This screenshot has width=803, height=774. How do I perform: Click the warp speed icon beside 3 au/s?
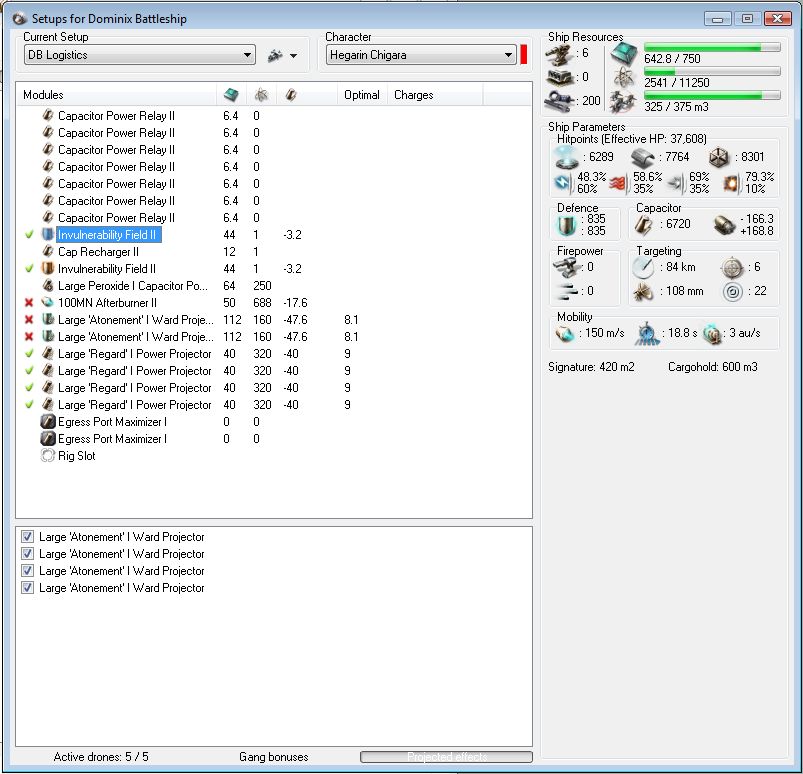[712, 333]
